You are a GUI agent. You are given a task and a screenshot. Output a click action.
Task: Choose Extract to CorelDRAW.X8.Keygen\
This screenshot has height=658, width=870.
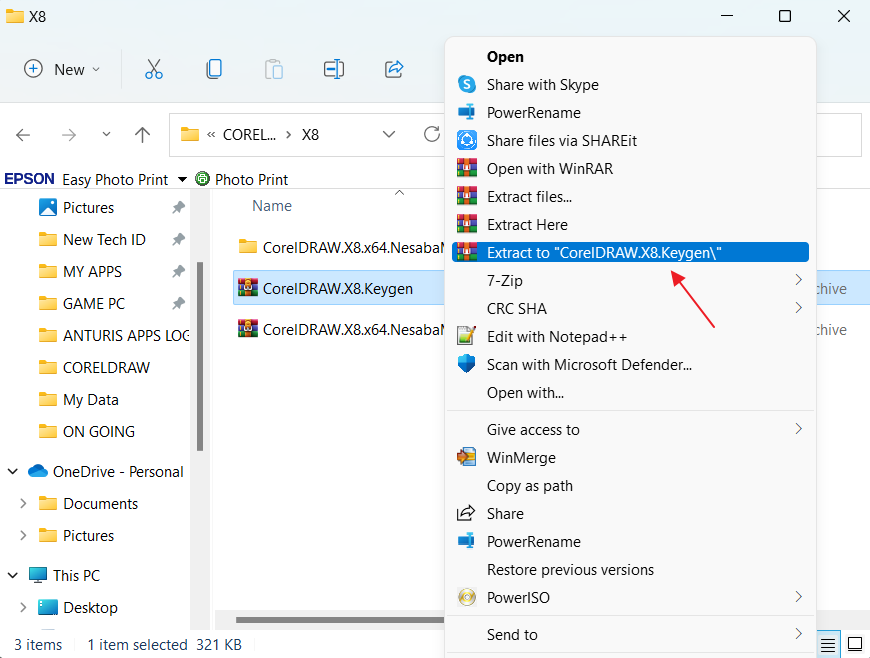tap(630, 252)
